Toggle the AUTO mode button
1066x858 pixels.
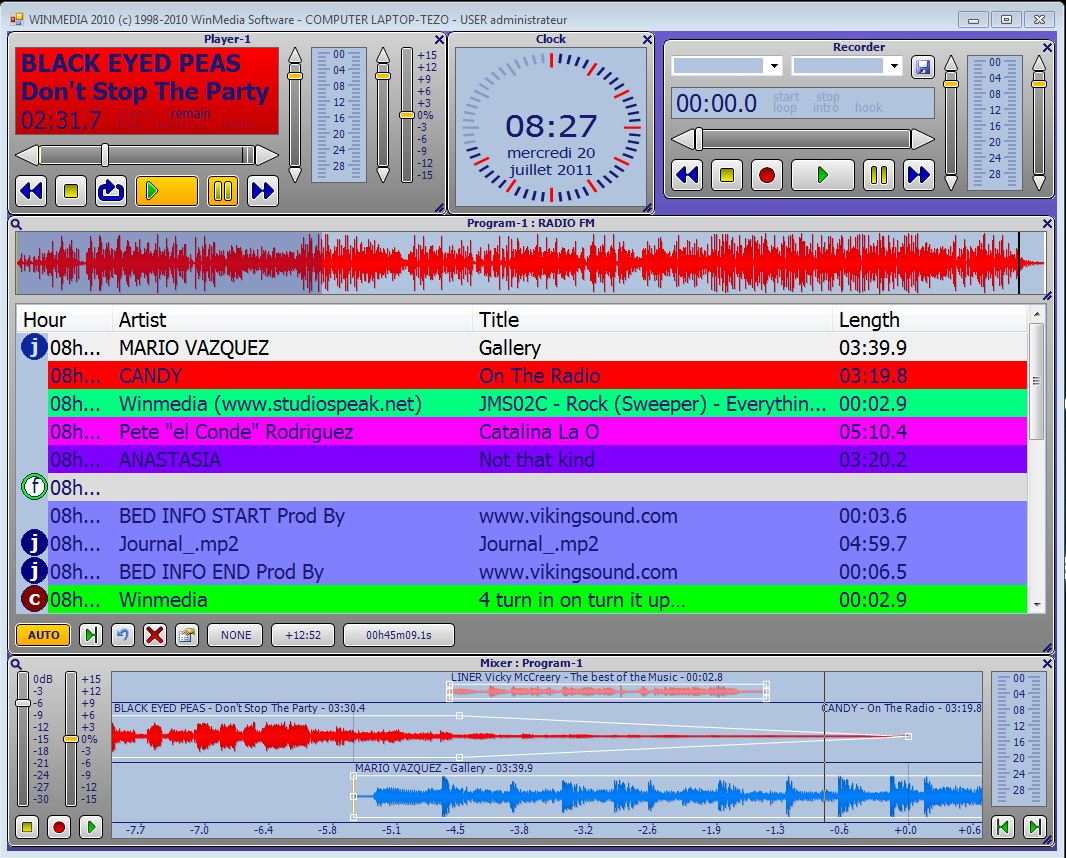coord(43,635)
